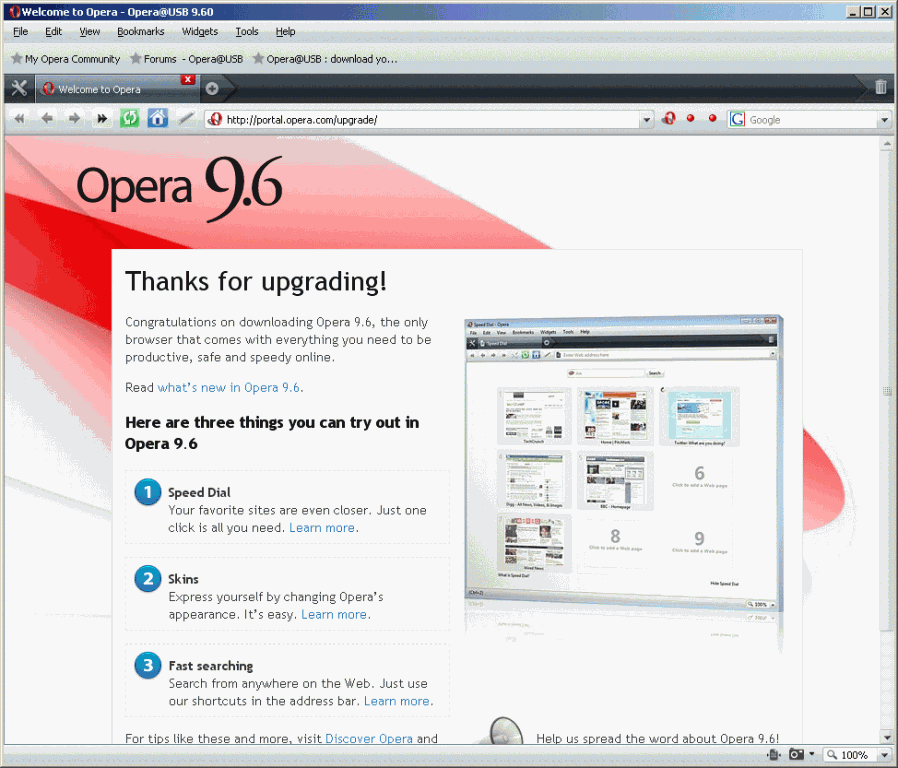The width and height of the screenshot is (898, 768).
Task: Click the Speed Dial screenshot image
Action: 624,465
